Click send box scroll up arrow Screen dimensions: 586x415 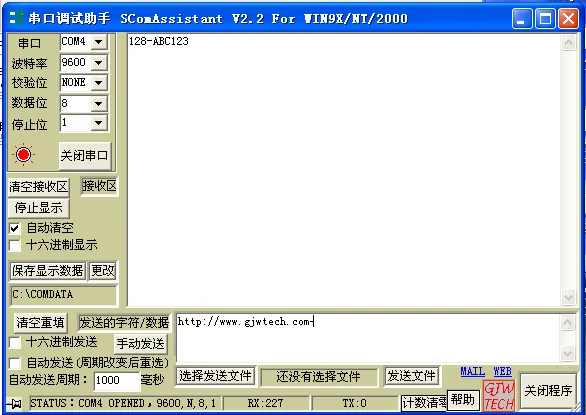coord(567,323)
